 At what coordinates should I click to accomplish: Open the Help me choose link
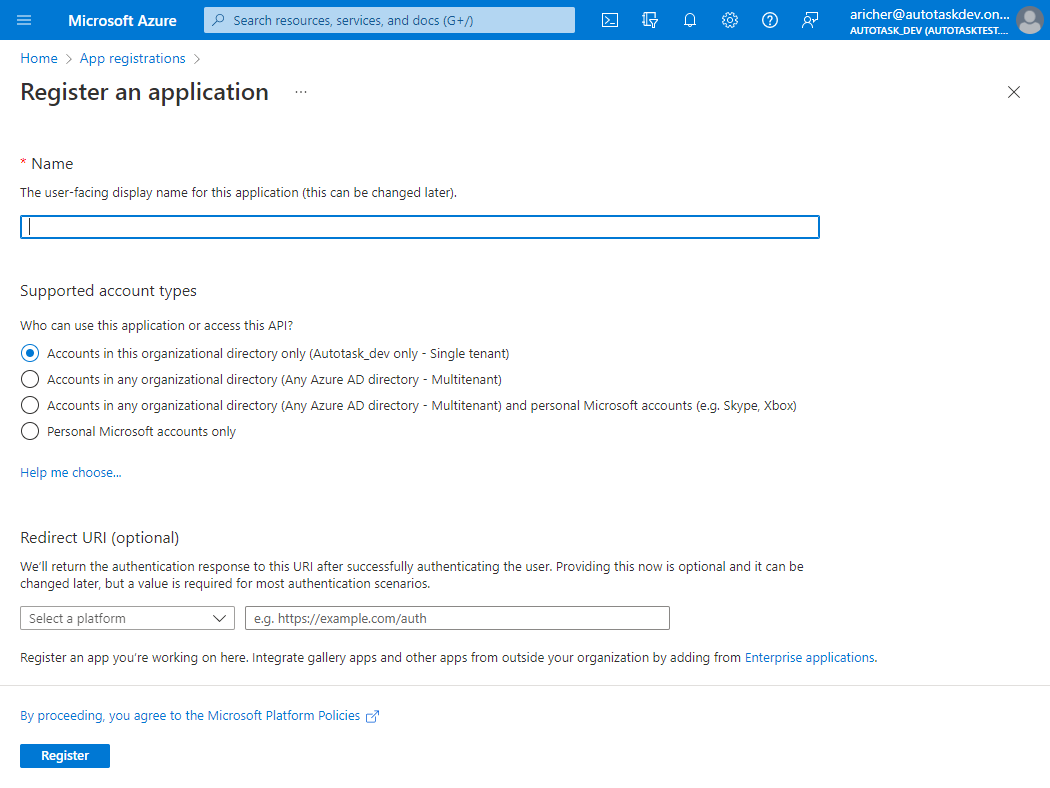click(70, 473)
